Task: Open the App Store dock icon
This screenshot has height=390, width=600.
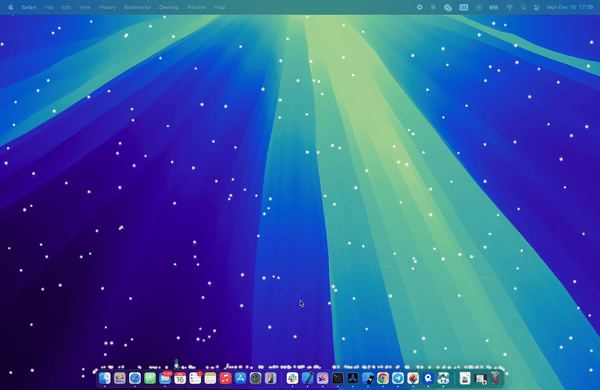Action: tap(240, 378)
